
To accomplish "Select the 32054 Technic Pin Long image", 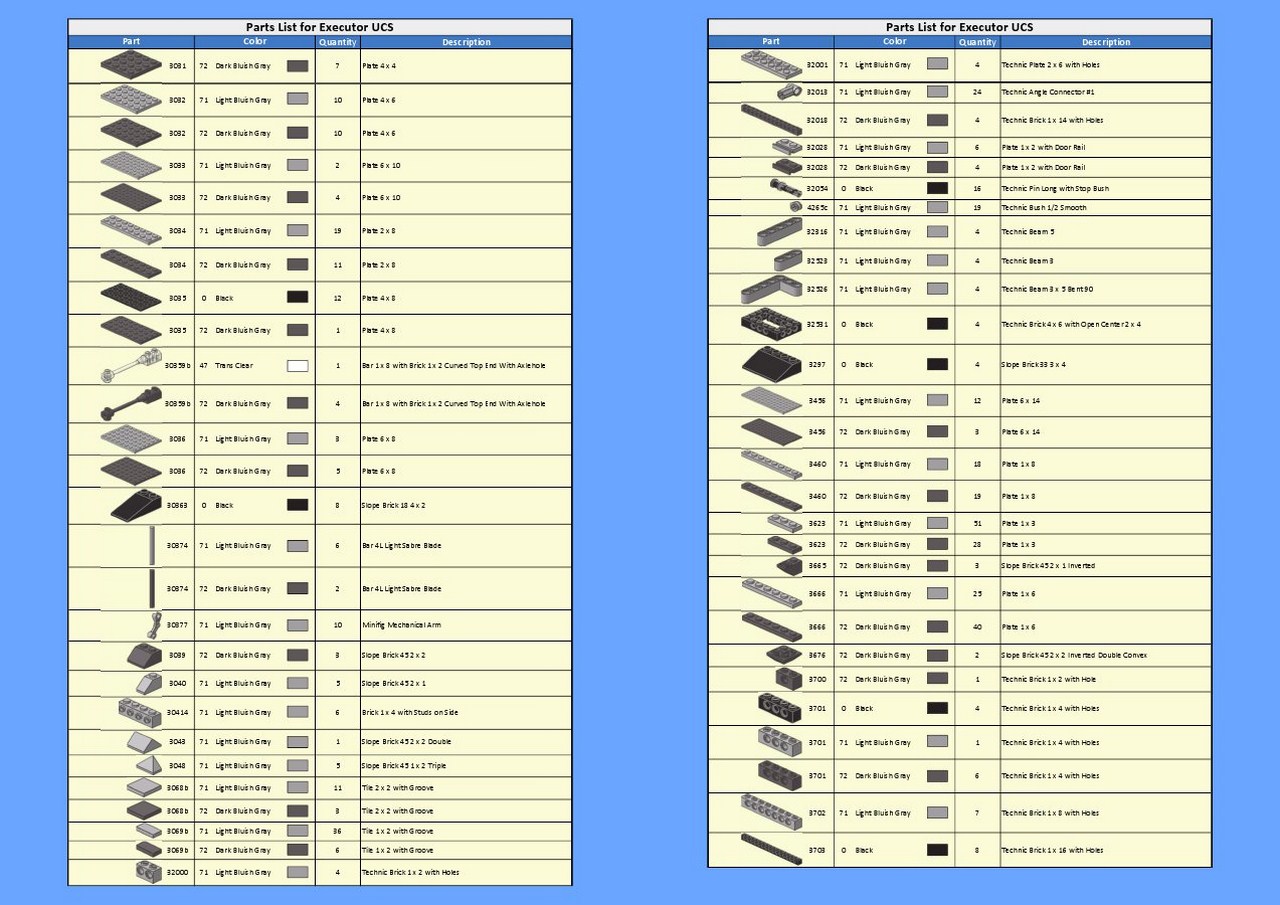I will point(785,188).
